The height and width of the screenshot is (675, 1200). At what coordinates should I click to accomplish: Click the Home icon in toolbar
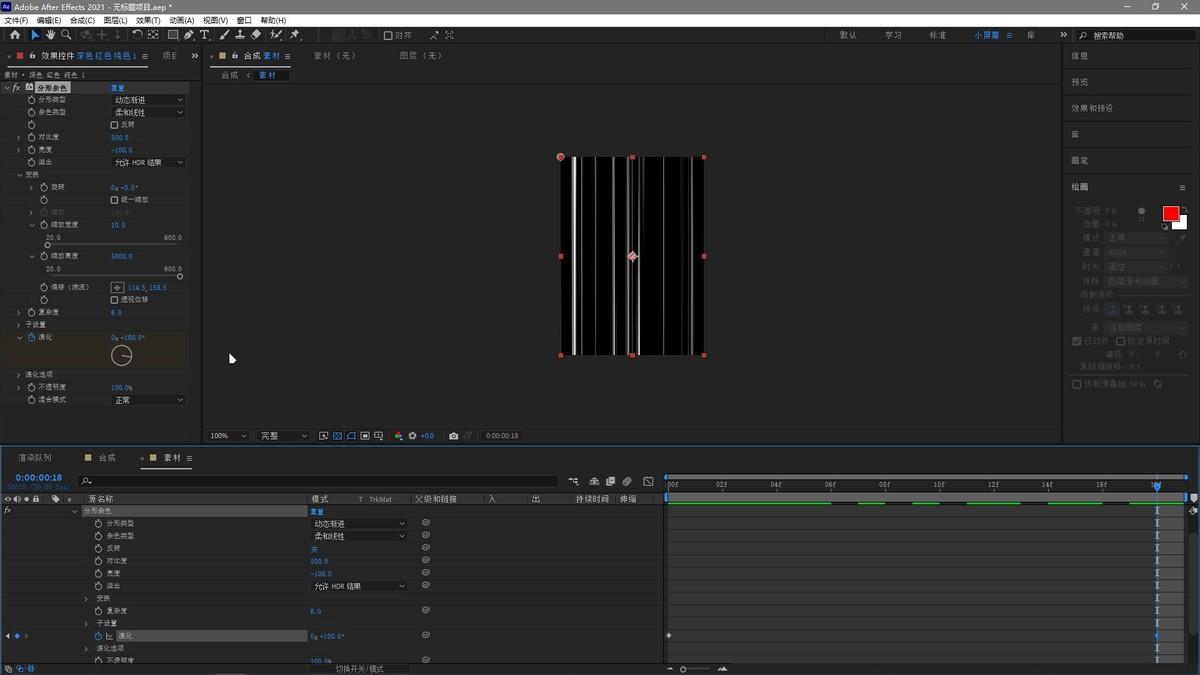14,35
